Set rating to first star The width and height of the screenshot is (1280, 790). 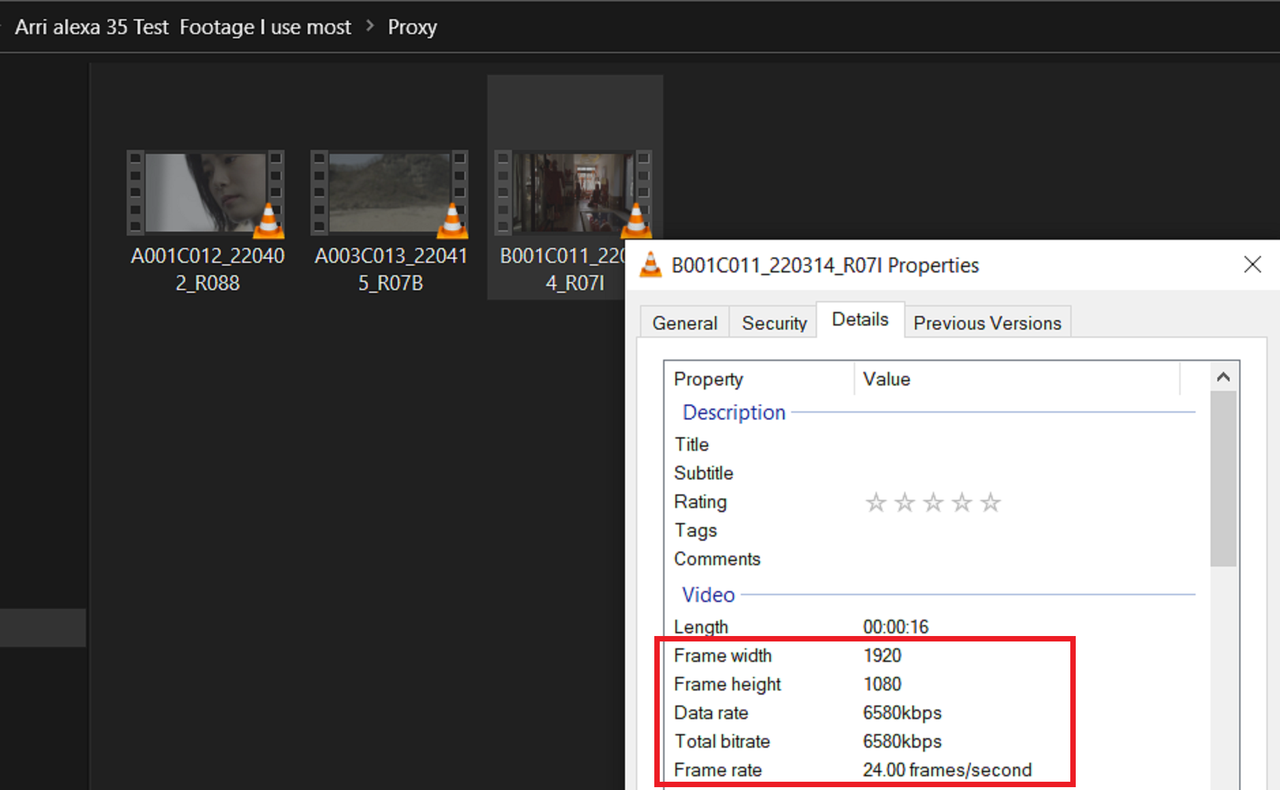pos(876,502)
